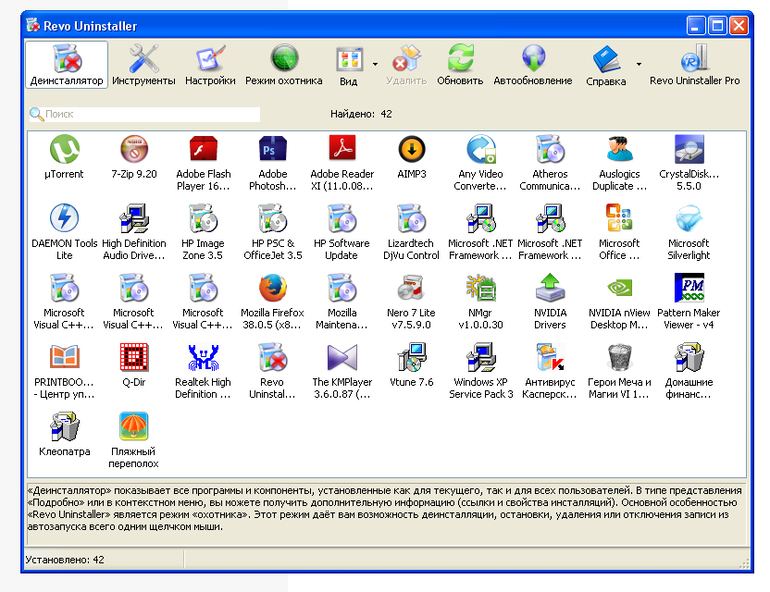Open Revo Uninstaller Pro link button
770x592 pixels.
694,65
